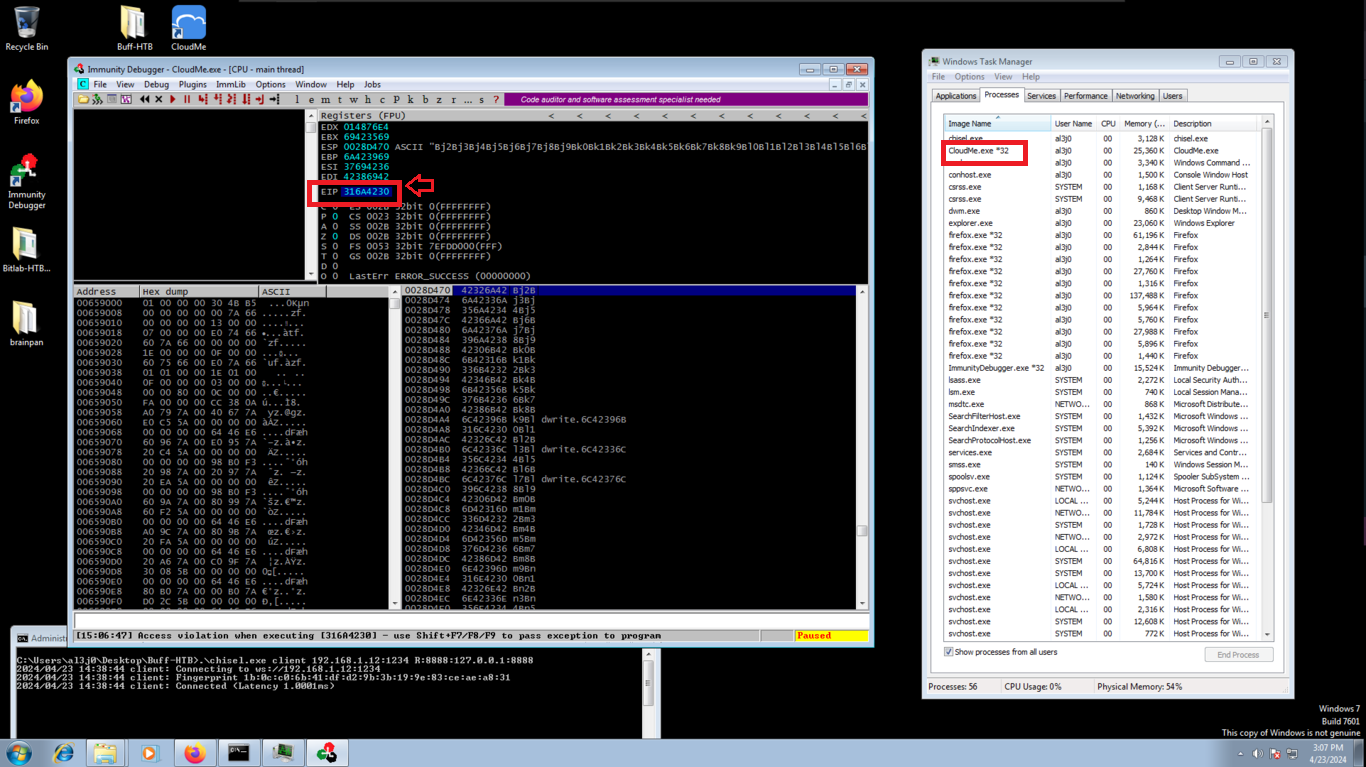Open Call stack with 'k' toolbar button
Viewport: 1366px width, 767px height.
pyautogui.click(x=410, y=99)
